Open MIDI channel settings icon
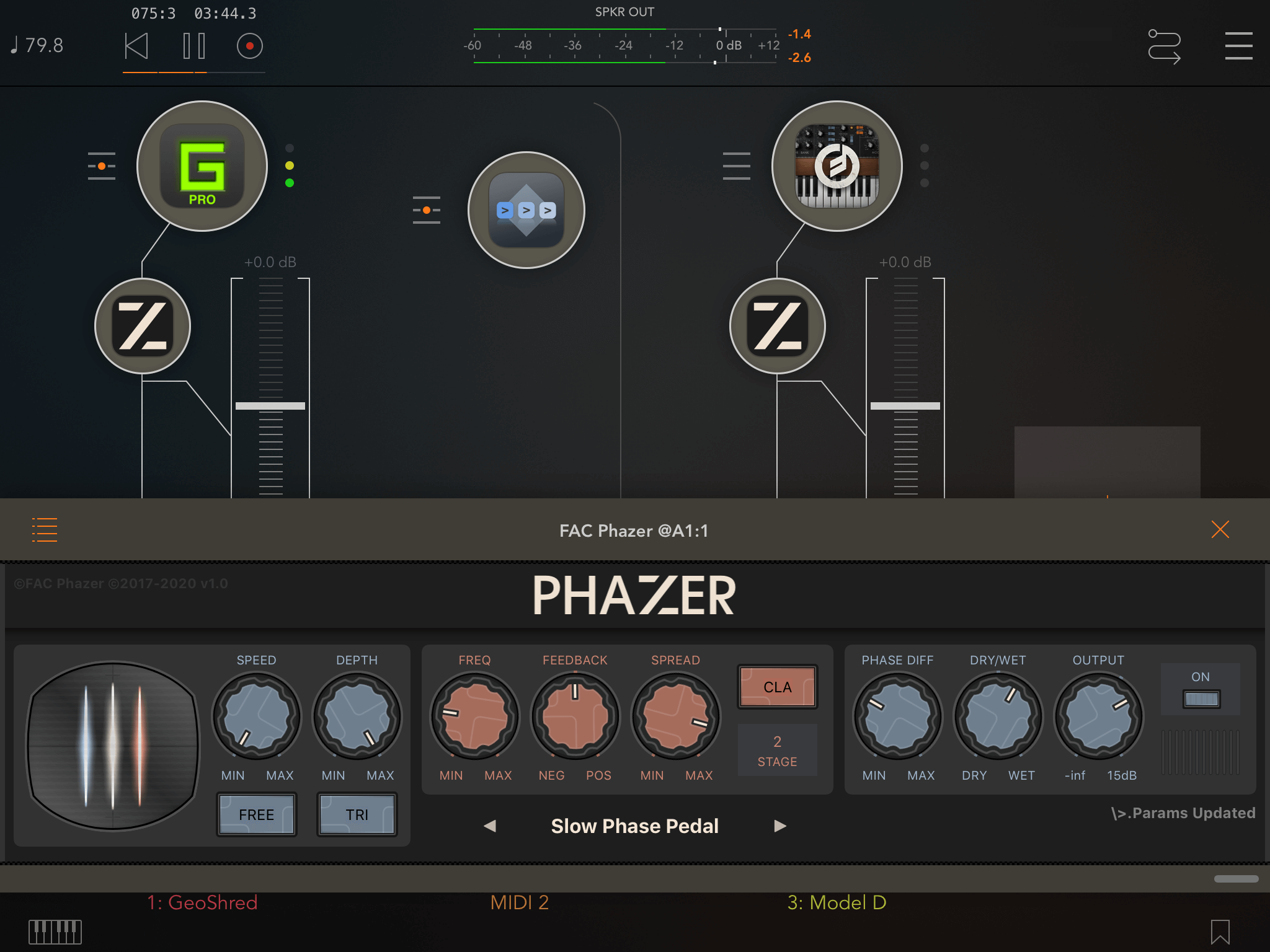 427,210
